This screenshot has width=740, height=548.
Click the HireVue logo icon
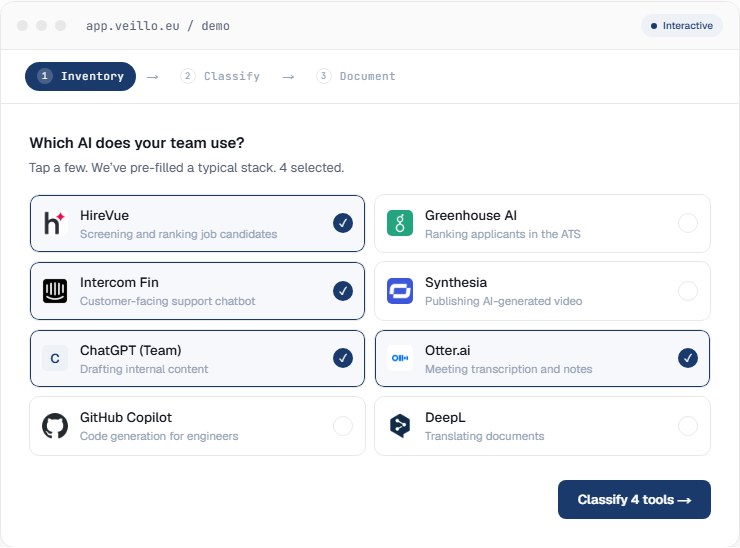(55, 223)
